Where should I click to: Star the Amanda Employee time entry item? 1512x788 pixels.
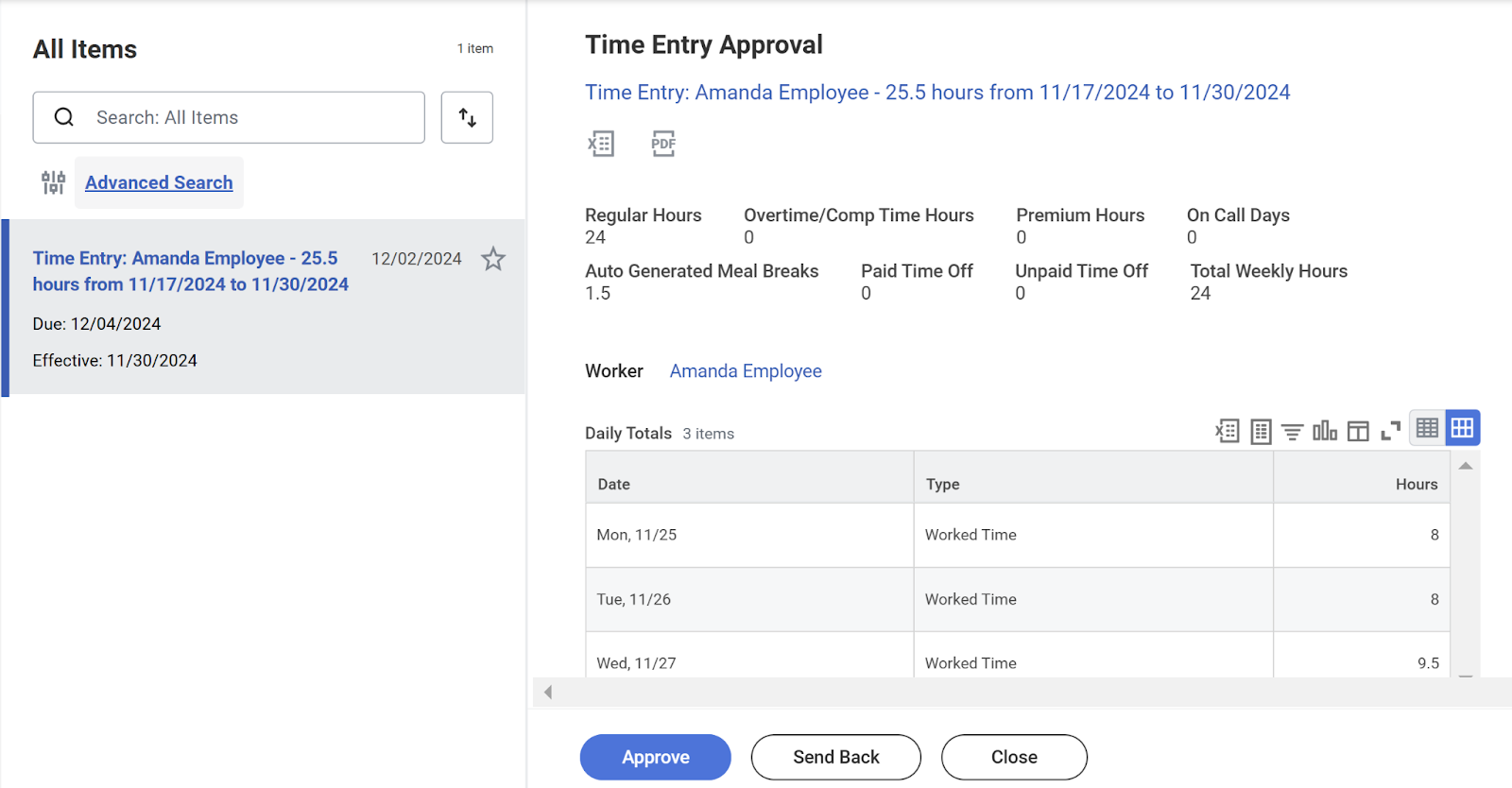pos(493,259)
